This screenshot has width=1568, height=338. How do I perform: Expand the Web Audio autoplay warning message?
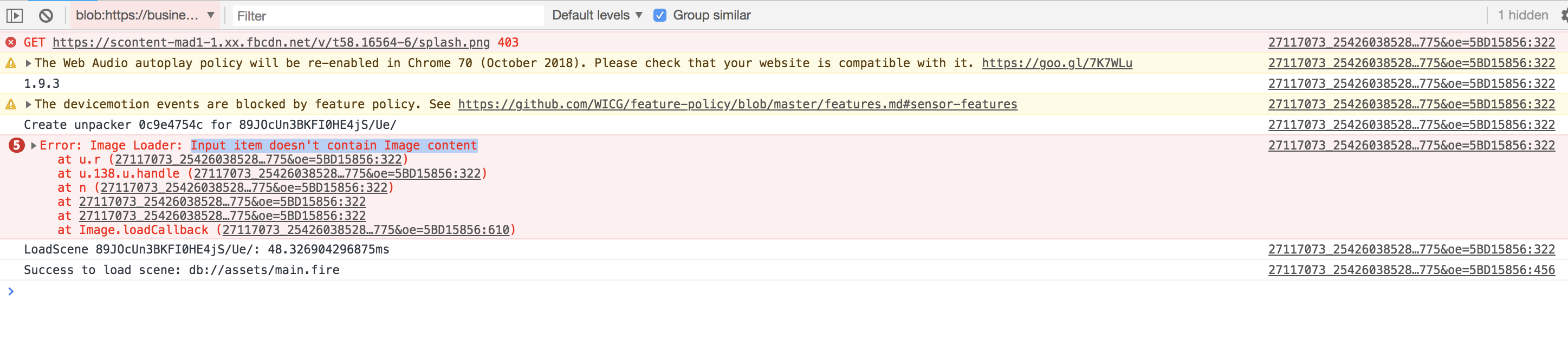(28, 63)
